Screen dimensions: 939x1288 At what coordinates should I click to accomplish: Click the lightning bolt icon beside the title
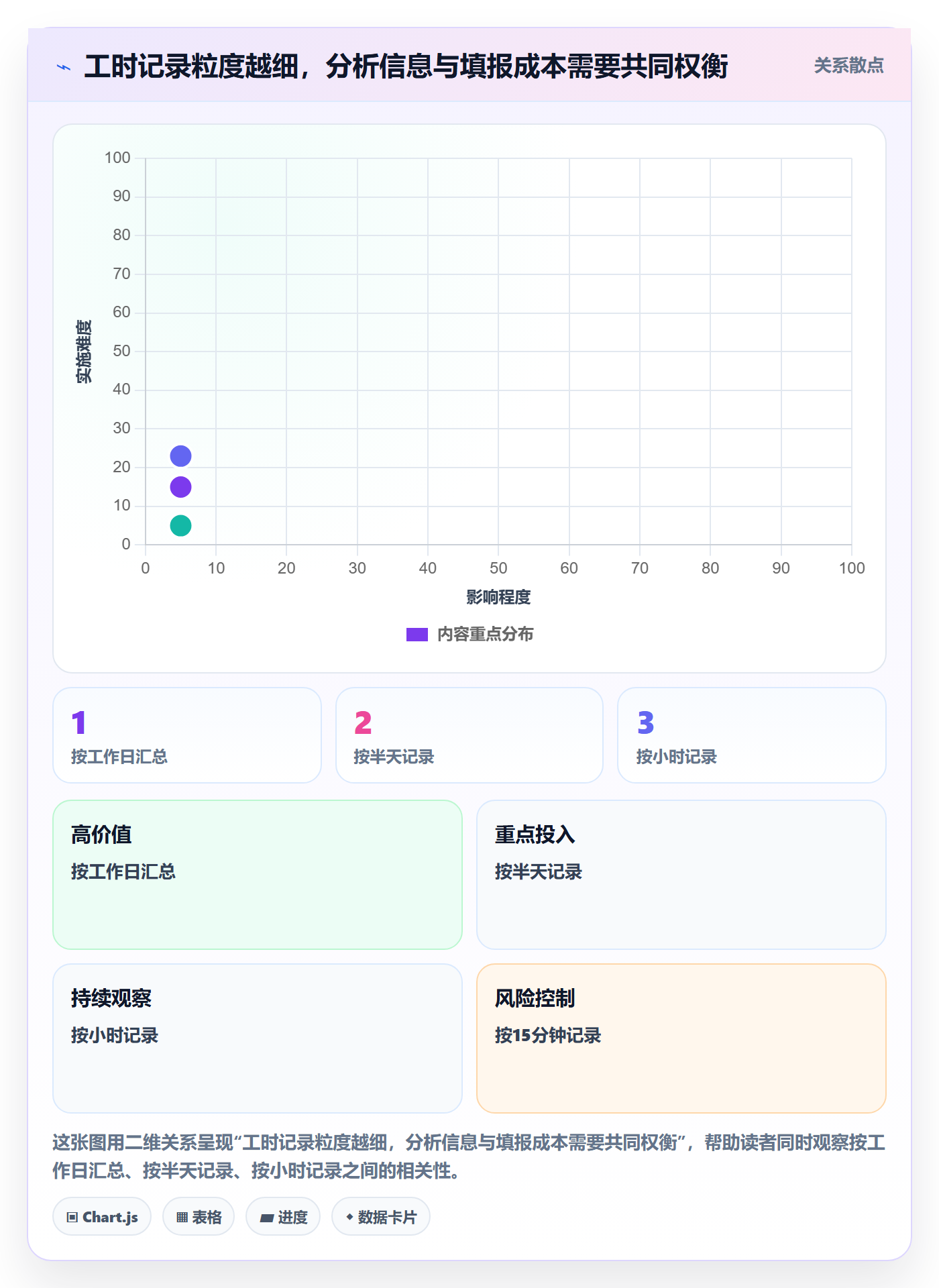(64, 67)
